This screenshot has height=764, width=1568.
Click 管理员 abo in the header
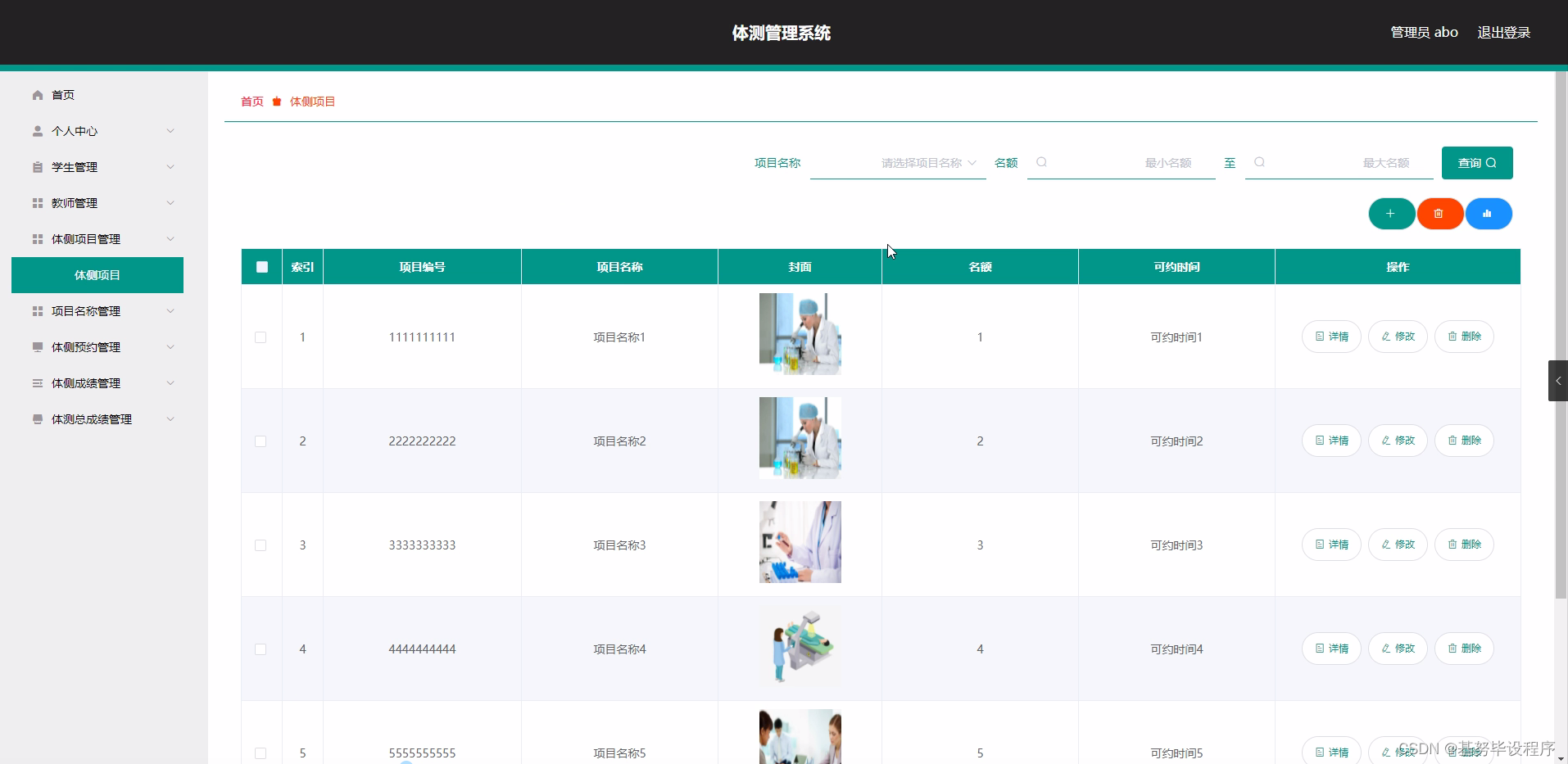pyautogui.click(x=1424, y=33)
